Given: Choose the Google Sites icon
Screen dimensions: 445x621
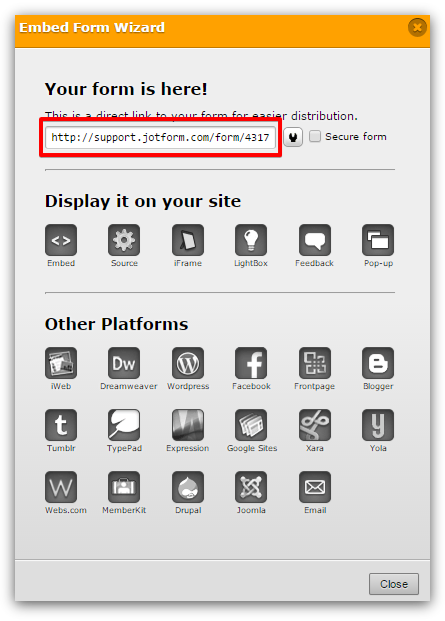Looking at the screenshot, I should tap(251, 425).
